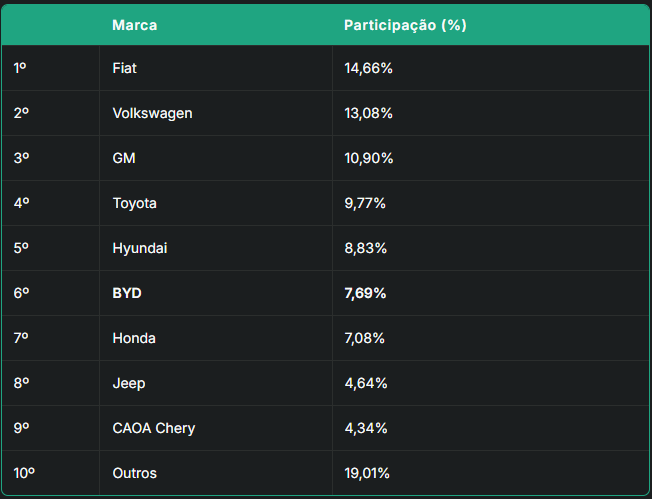Screen dimensions: 652x499
Task: Select the Toyota brand cell
Action: pyautogui.click(x=135, y=203)
